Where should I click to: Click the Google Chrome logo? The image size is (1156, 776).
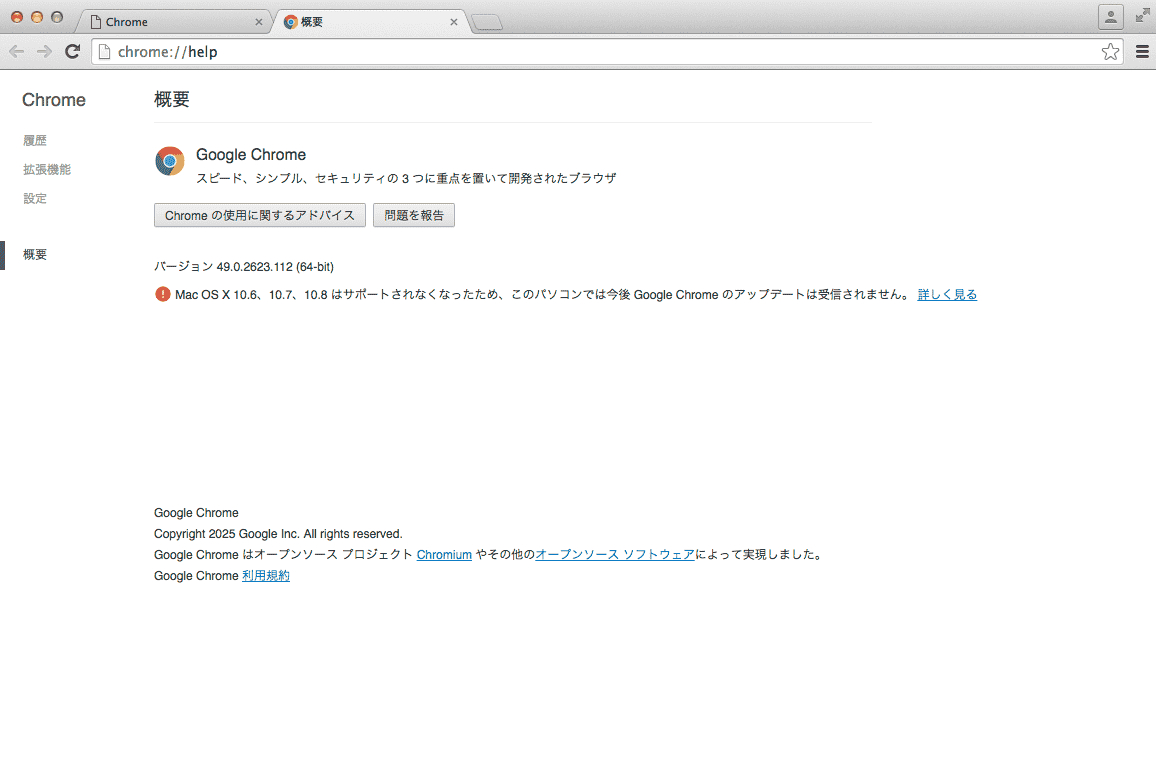point(170,161)
